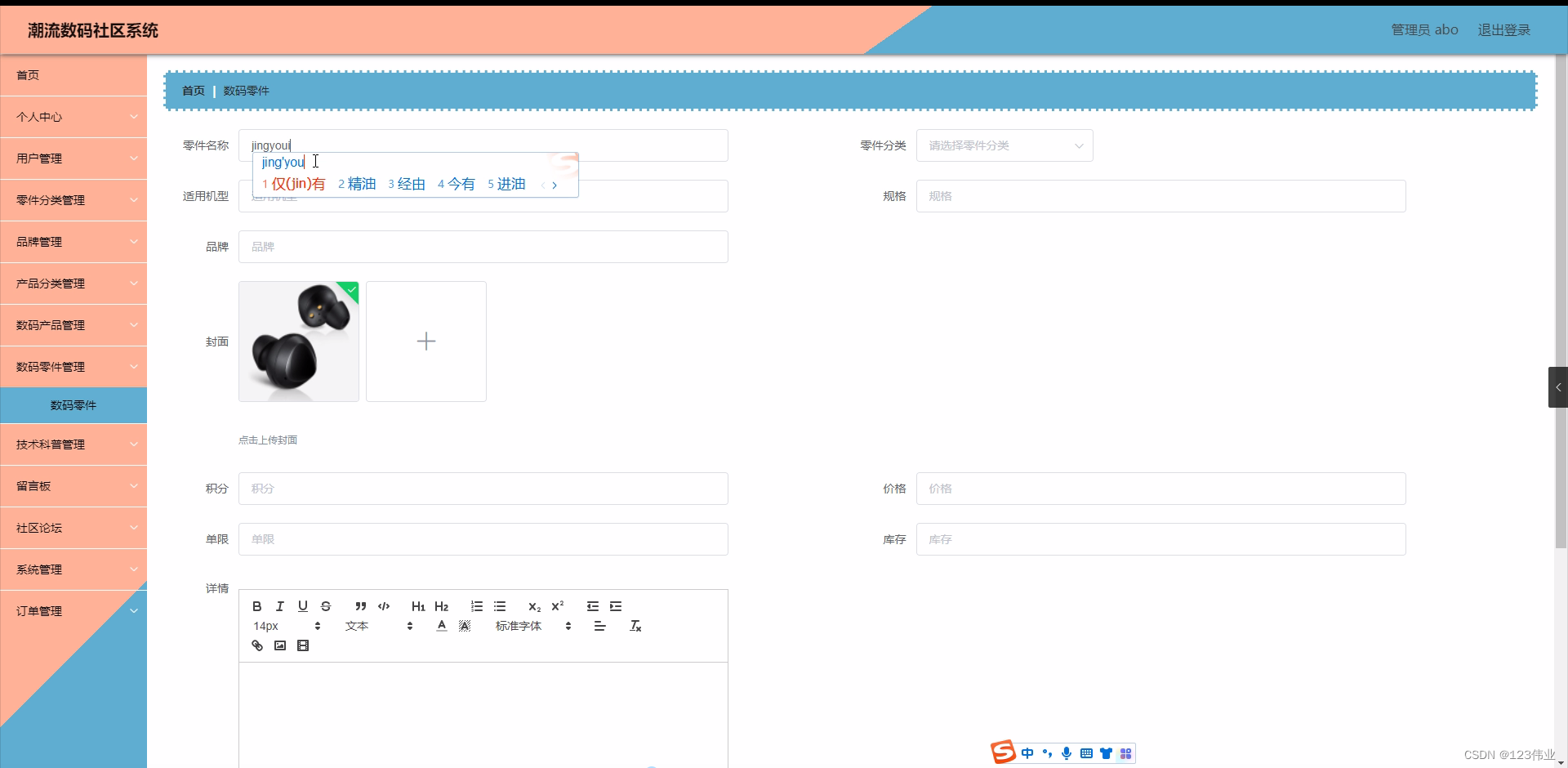Toggle bold formatting in the details editor

pyautogui.click(x=256, y=606)
